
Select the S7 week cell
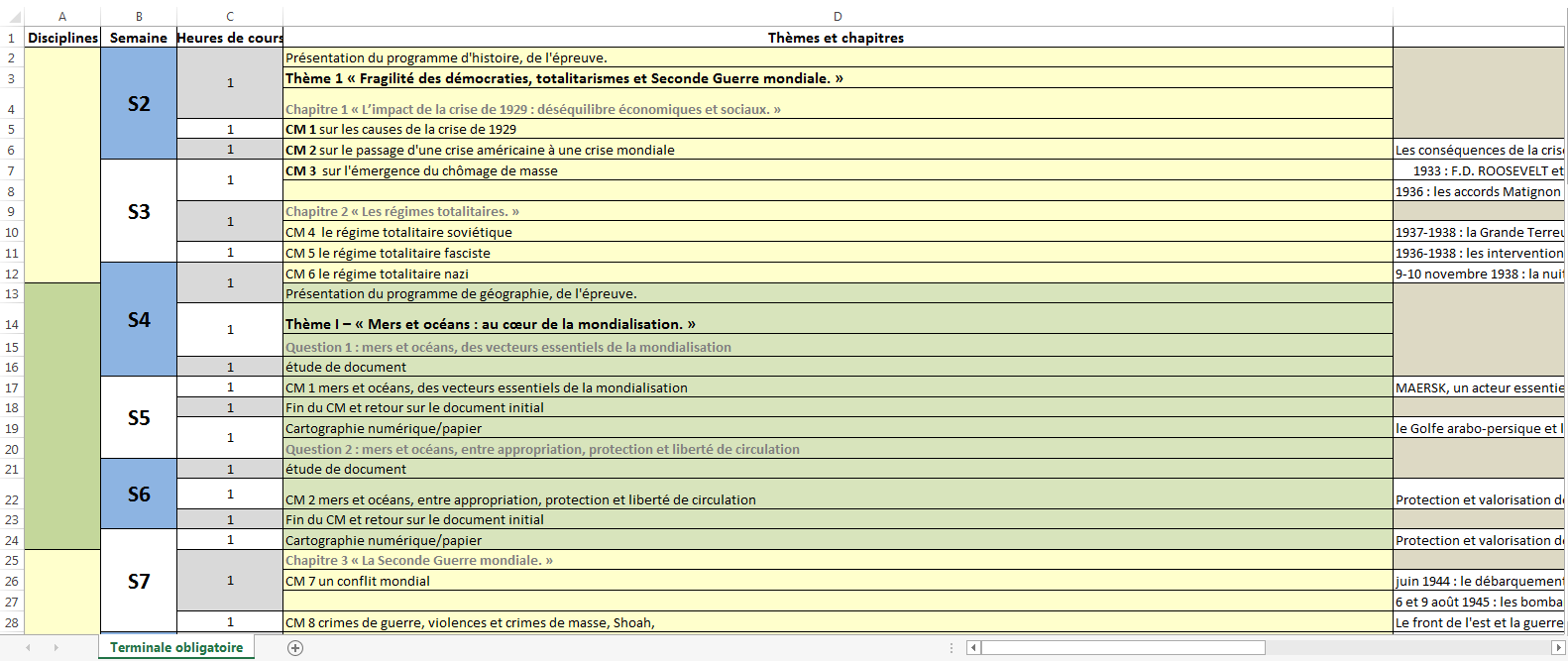pyautogui.click(x=139, y=581)
